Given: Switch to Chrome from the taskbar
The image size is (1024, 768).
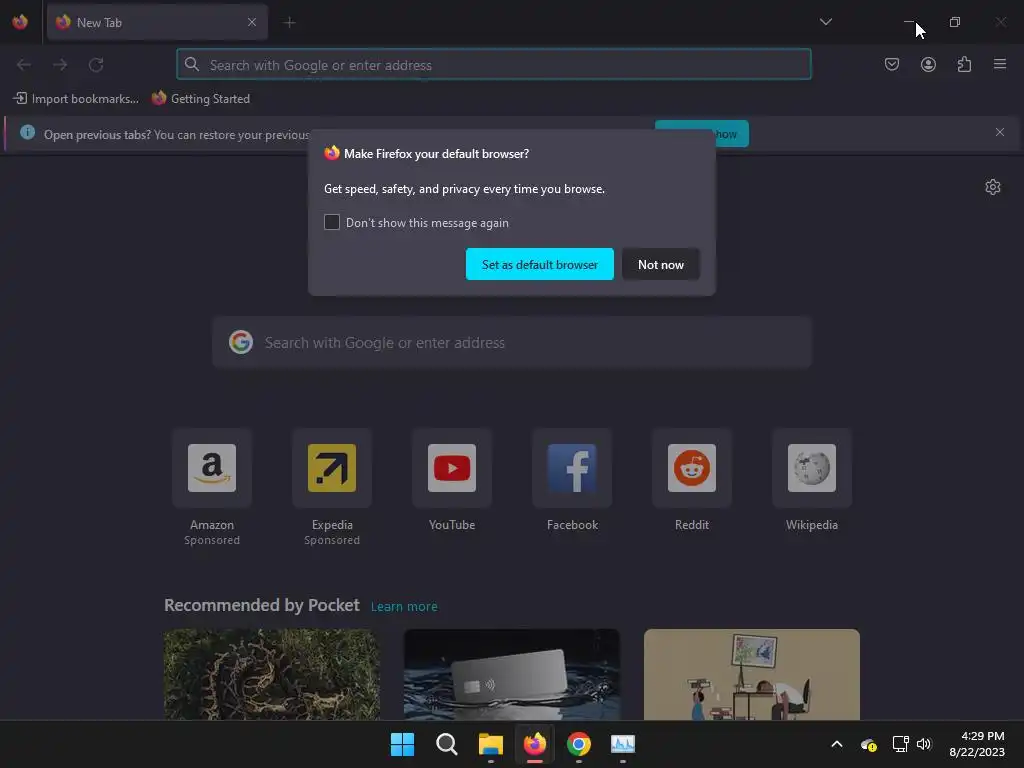Looking at the screenshot, I should (579, 744).
